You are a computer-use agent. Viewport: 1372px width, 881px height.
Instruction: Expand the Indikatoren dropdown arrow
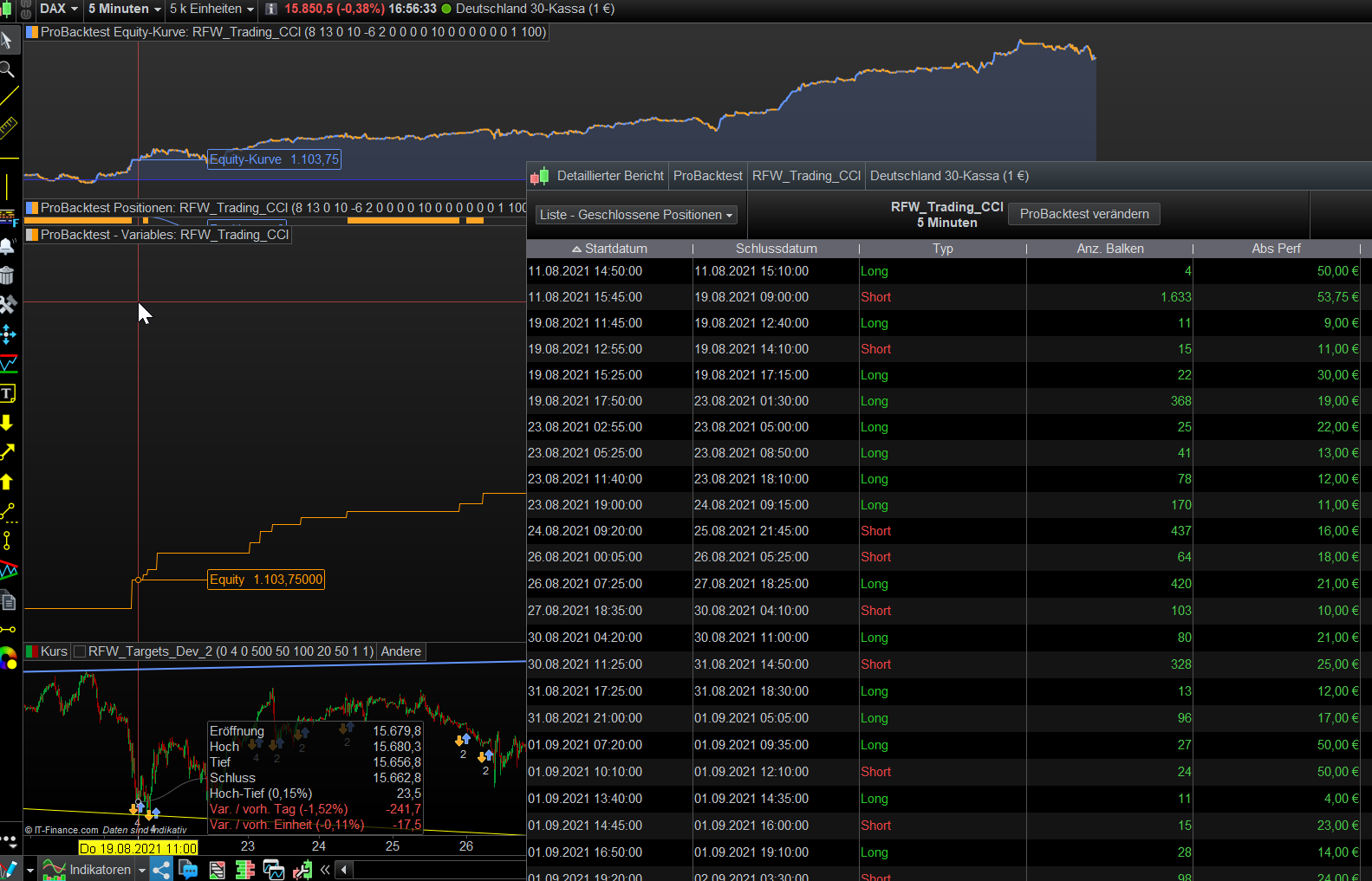142,870
